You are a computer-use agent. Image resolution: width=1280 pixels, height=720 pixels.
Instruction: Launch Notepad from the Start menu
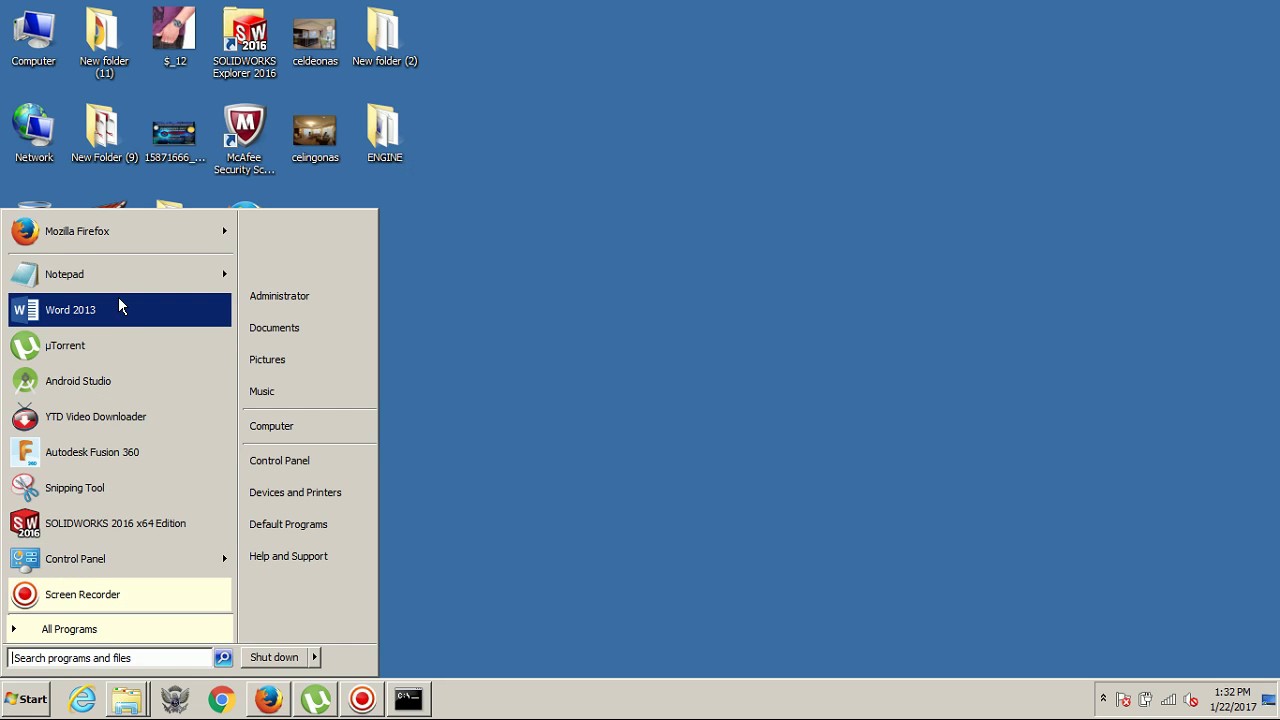pyautogui.click(x=119, y=274)
